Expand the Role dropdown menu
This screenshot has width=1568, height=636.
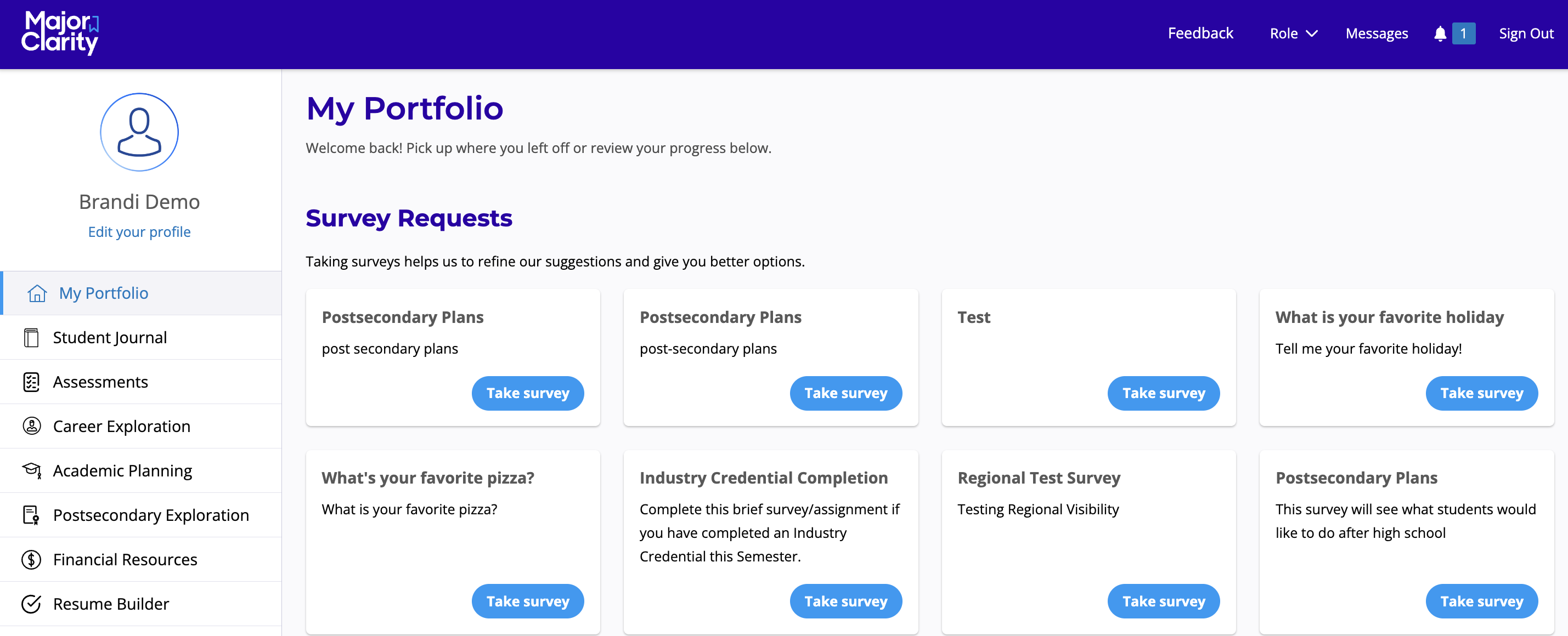coord(1293,33)
